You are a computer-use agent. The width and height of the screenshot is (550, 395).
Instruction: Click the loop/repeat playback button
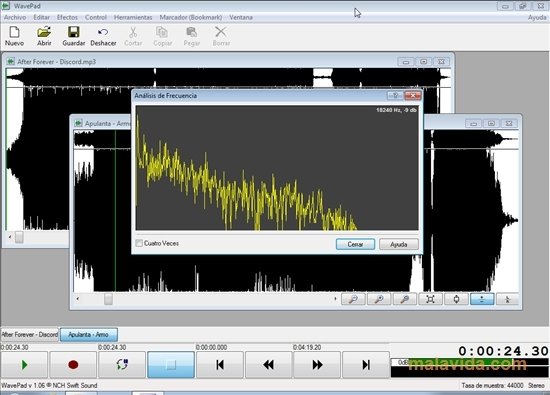tap(122, 365)
